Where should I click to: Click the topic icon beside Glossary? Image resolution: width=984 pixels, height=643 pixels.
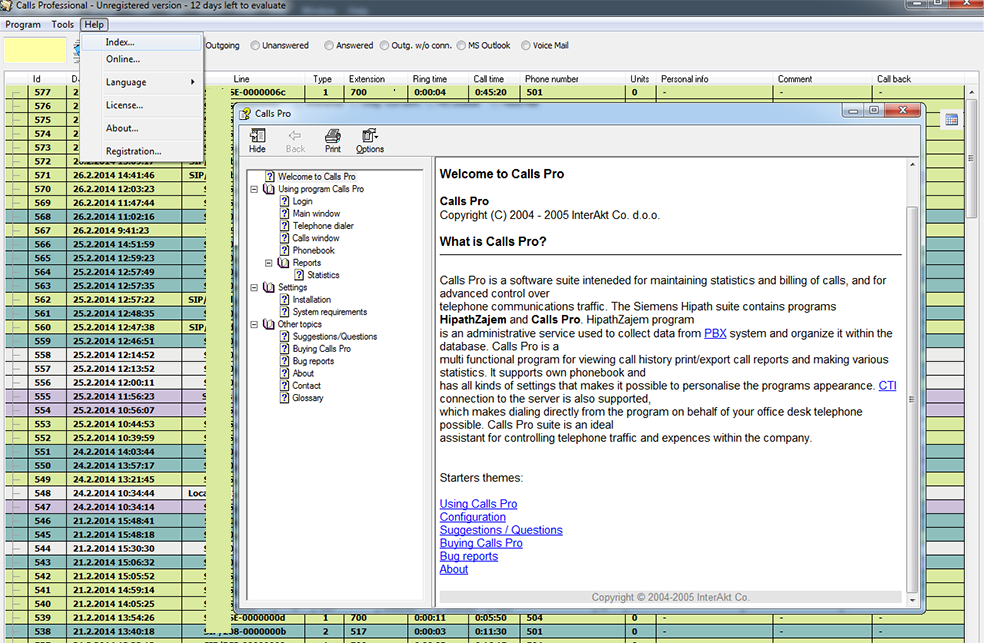tap(284, 398)
